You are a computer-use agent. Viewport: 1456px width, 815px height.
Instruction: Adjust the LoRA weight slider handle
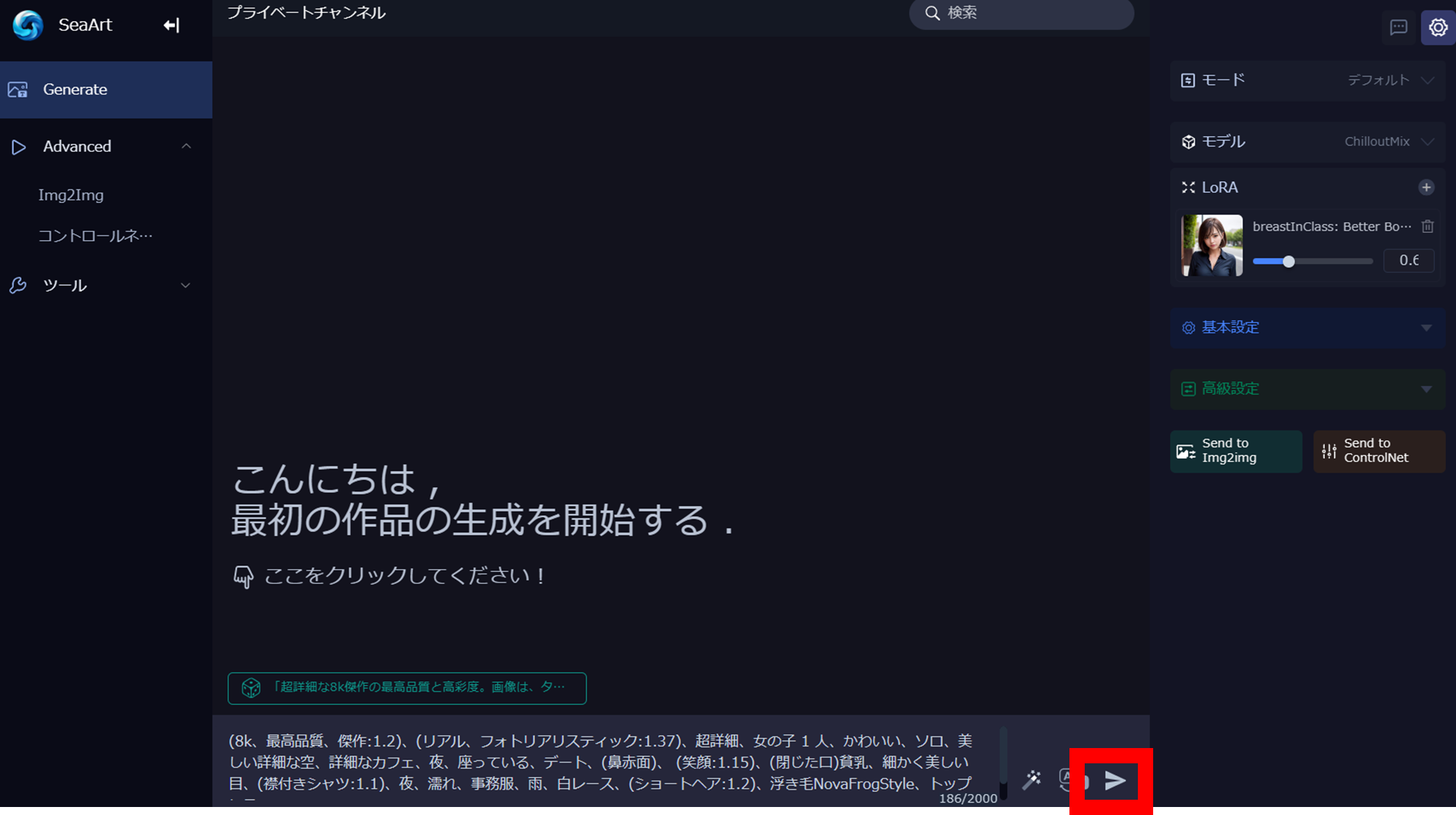tap(1289, 261)
